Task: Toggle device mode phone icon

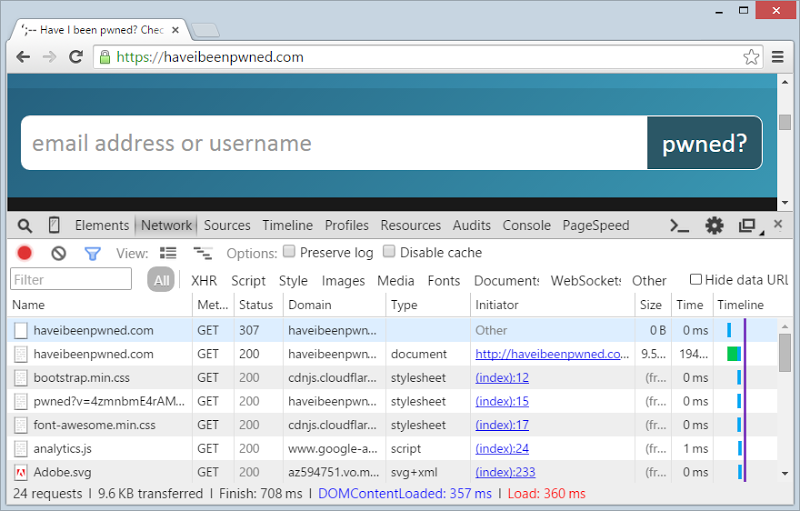Action: 54,225
